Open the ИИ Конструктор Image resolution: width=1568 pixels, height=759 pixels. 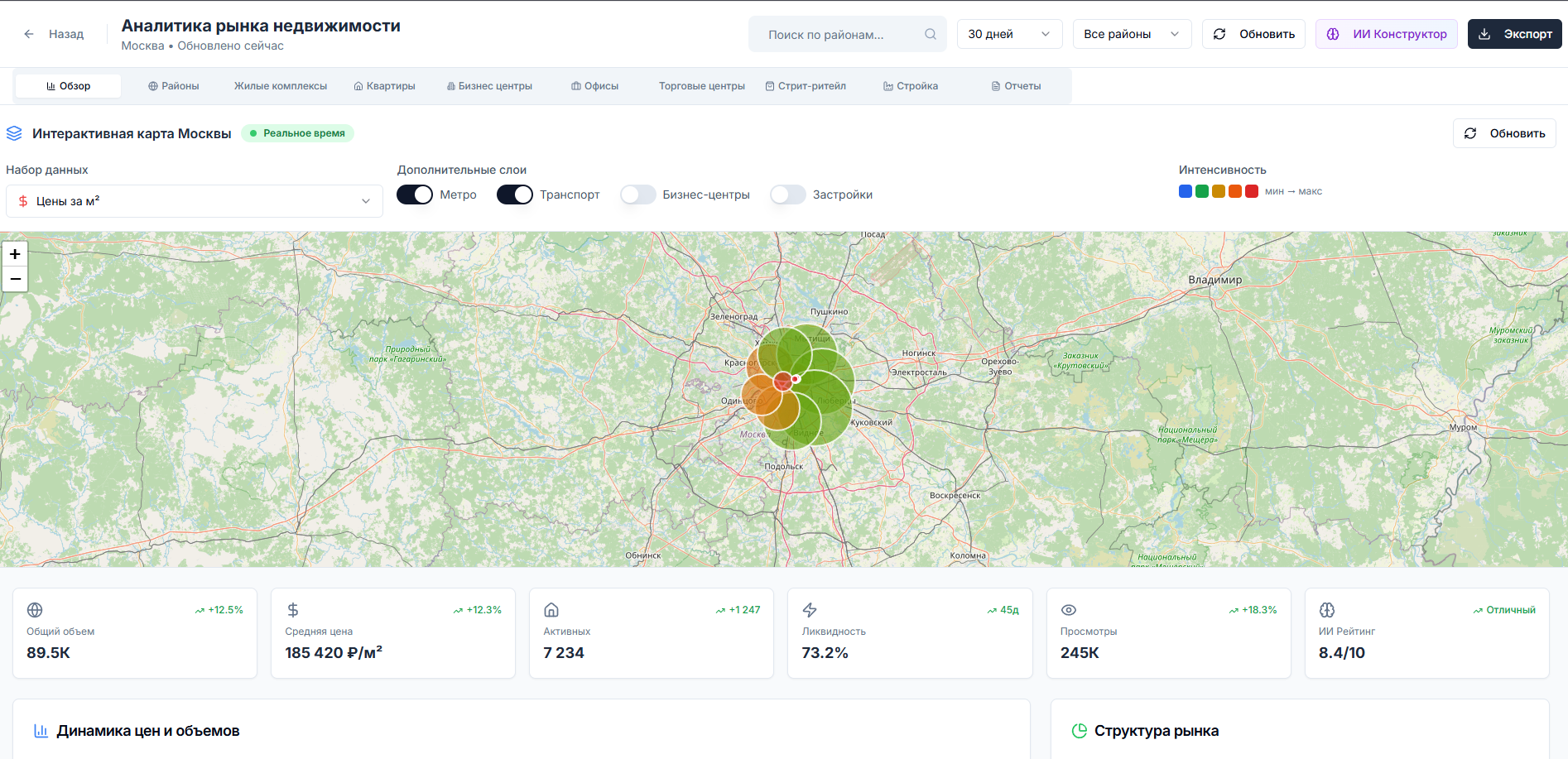(1387, 34)
